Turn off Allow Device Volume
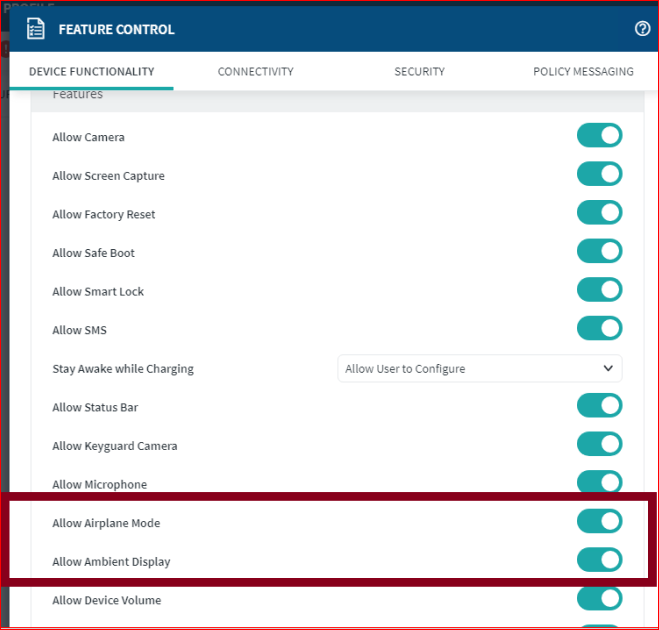Image resolution: width=659 pixels, height=630 pixels. [599, 599]
